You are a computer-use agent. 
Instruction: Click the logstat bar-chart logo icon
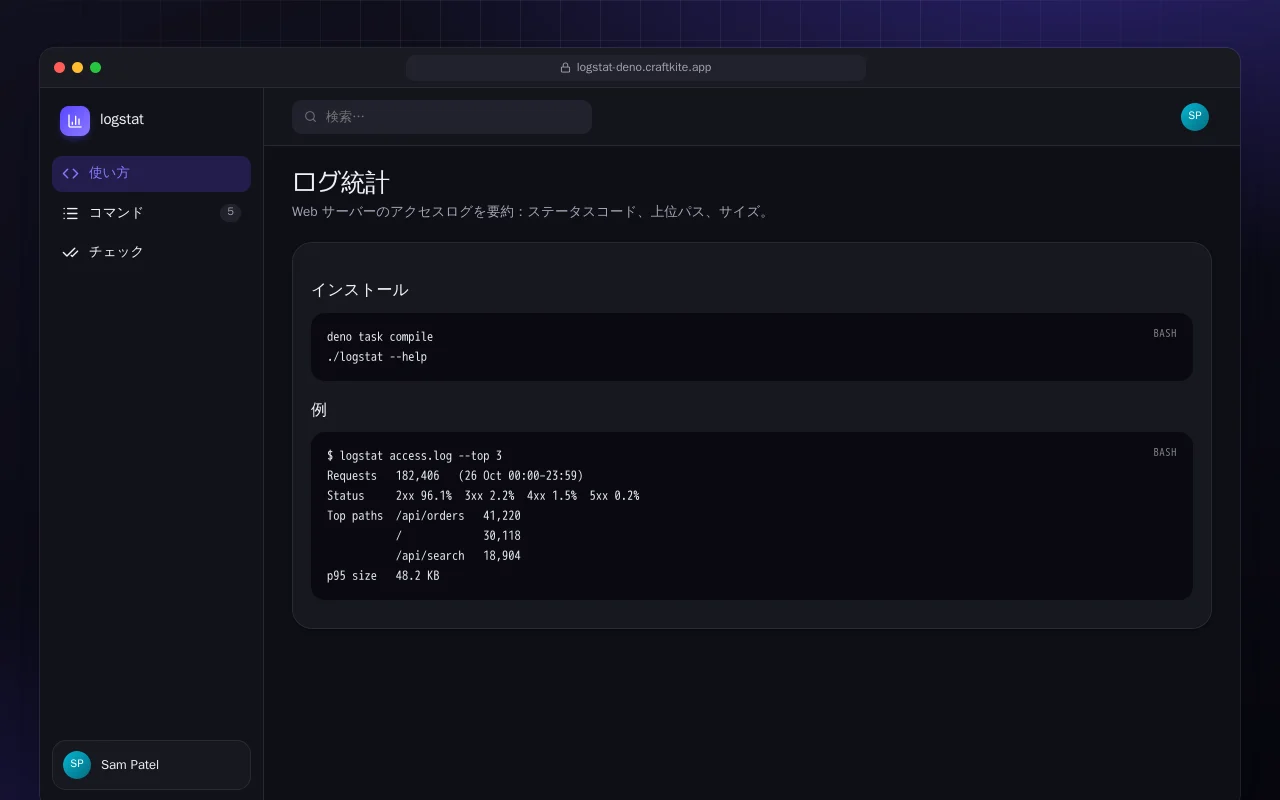pos(75,121)
